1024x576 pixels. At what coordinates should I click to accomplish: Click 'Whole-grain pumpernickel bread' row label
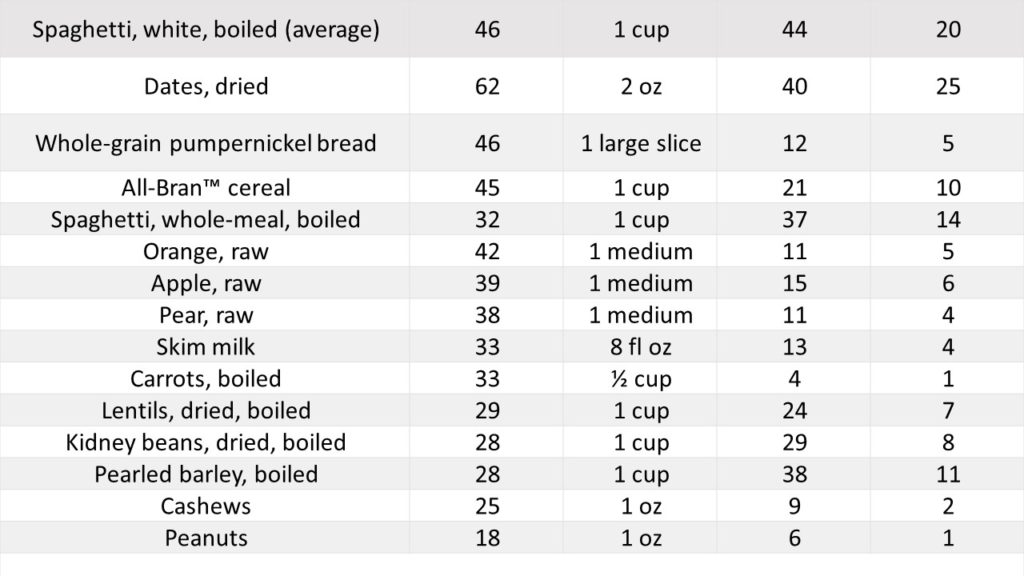[x=206, y=143]
